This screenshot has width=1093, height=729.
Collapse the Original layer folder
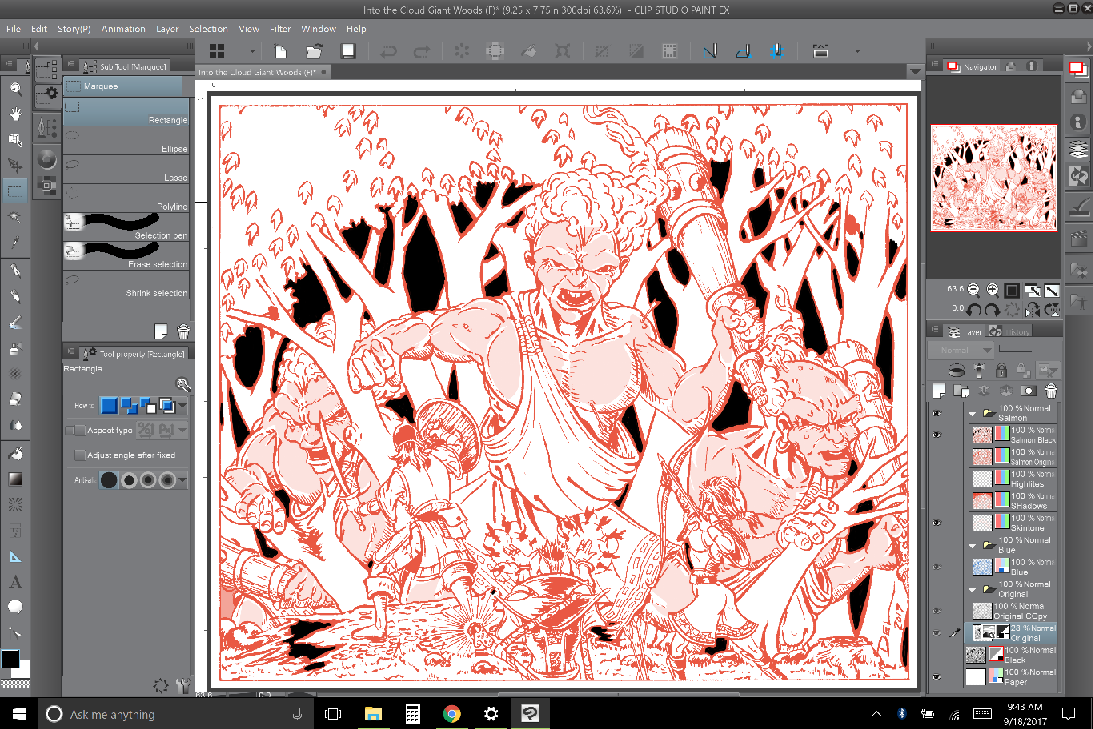coord(972,589)
